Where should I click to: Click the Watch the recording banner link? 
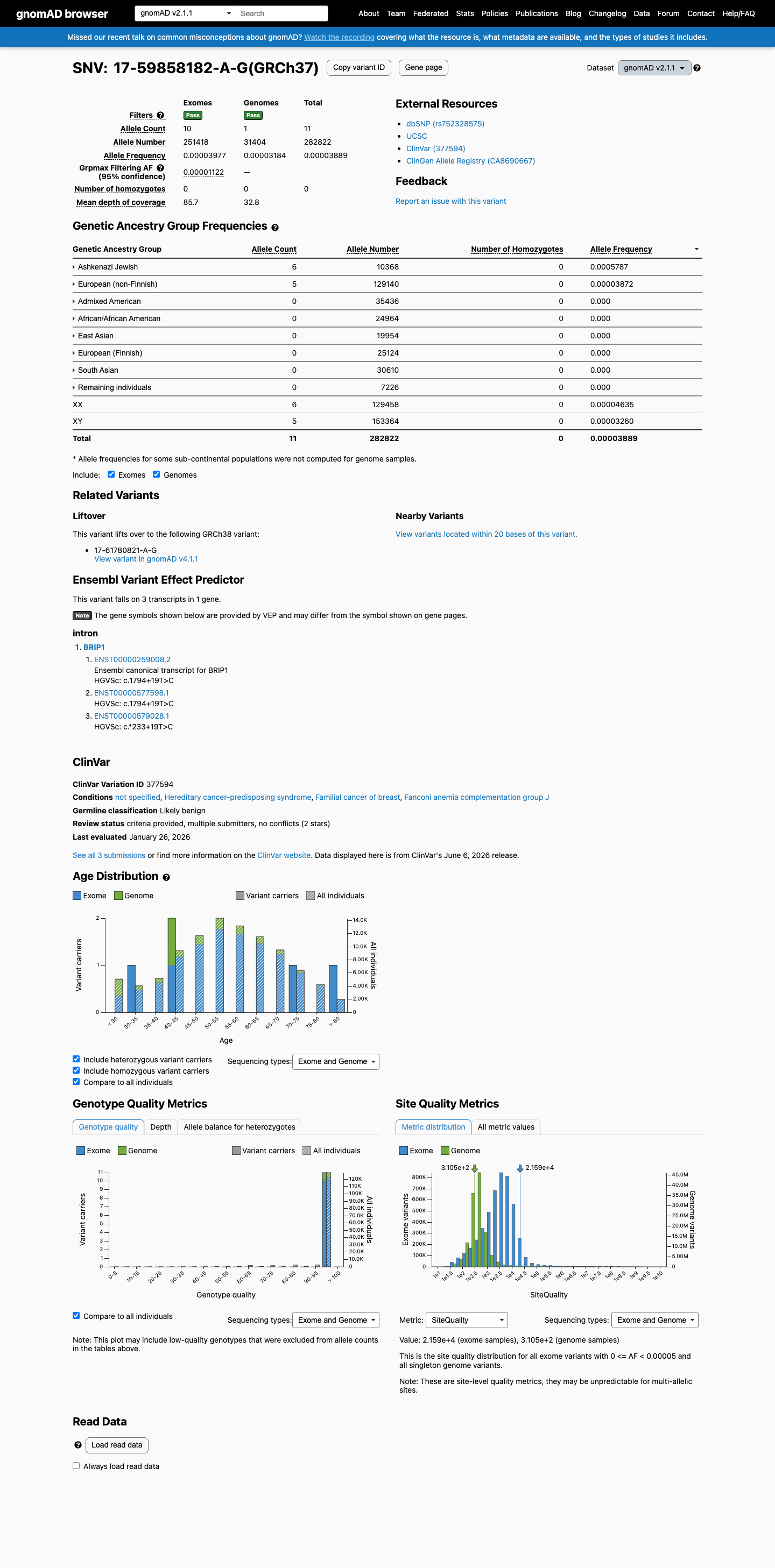(x=339, y=37)
